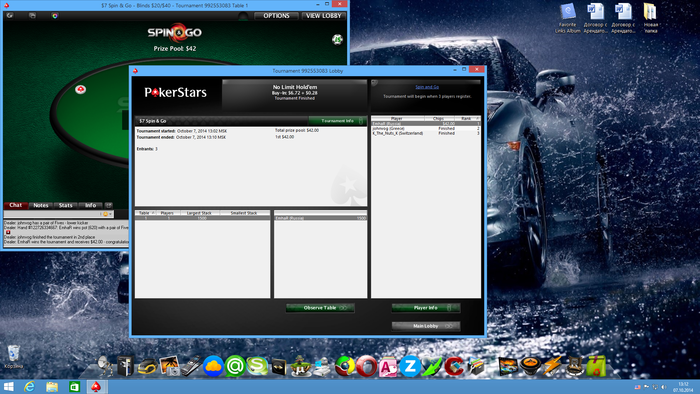Launch Google Chrome from the dock

(x=345, y=367)
